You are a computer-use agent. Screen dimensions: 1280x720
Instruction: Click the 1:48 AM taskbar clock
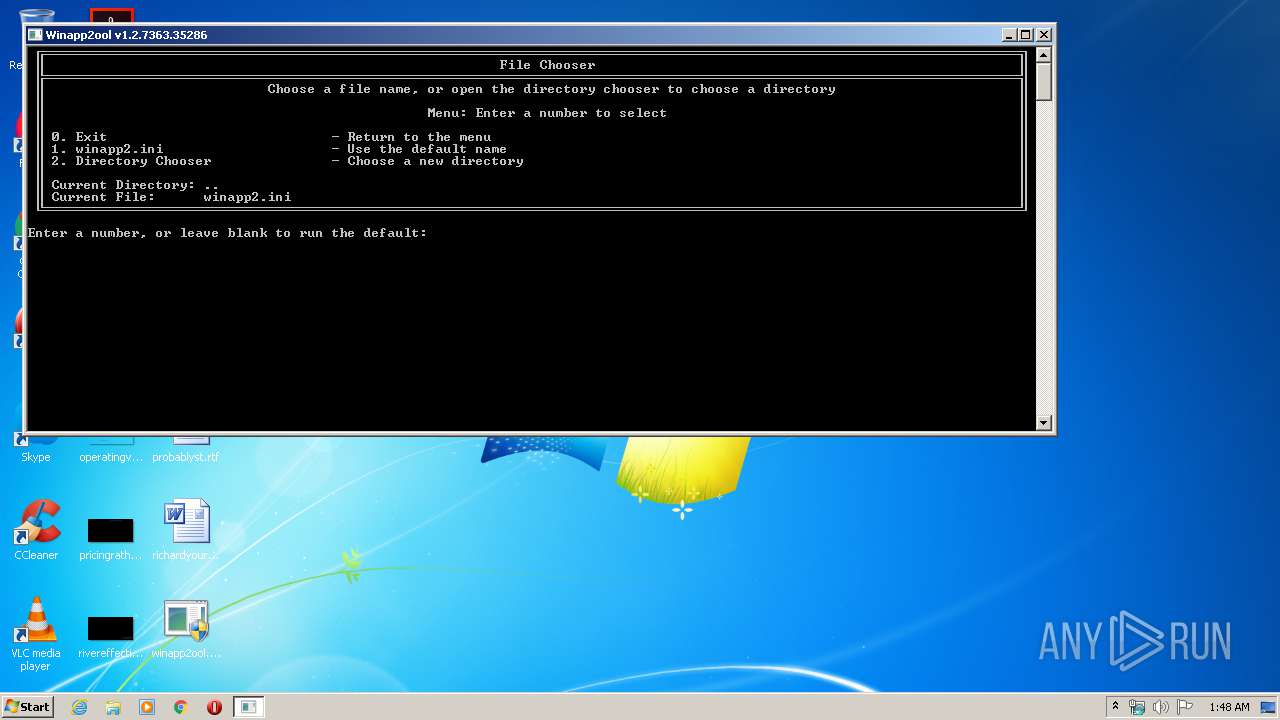click(x=1229, y=707)
